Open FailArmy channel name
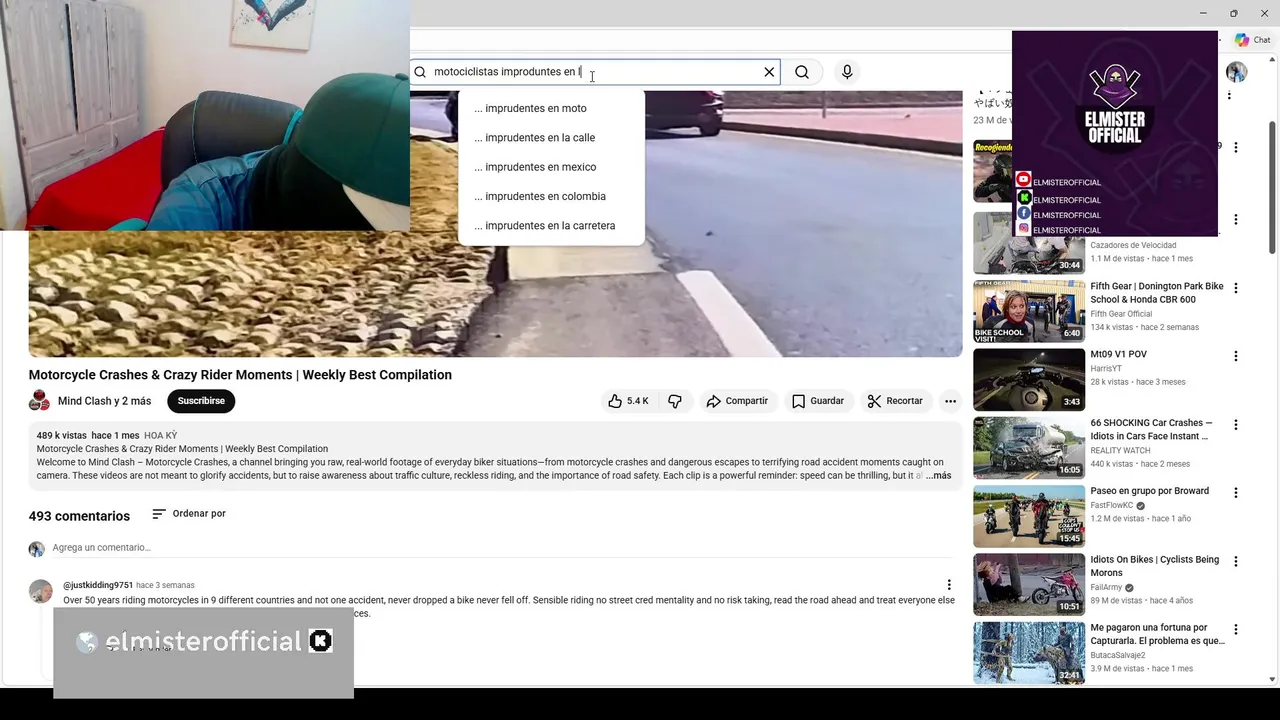This screenshot has width=1280, height=720. click(1106, 588)
